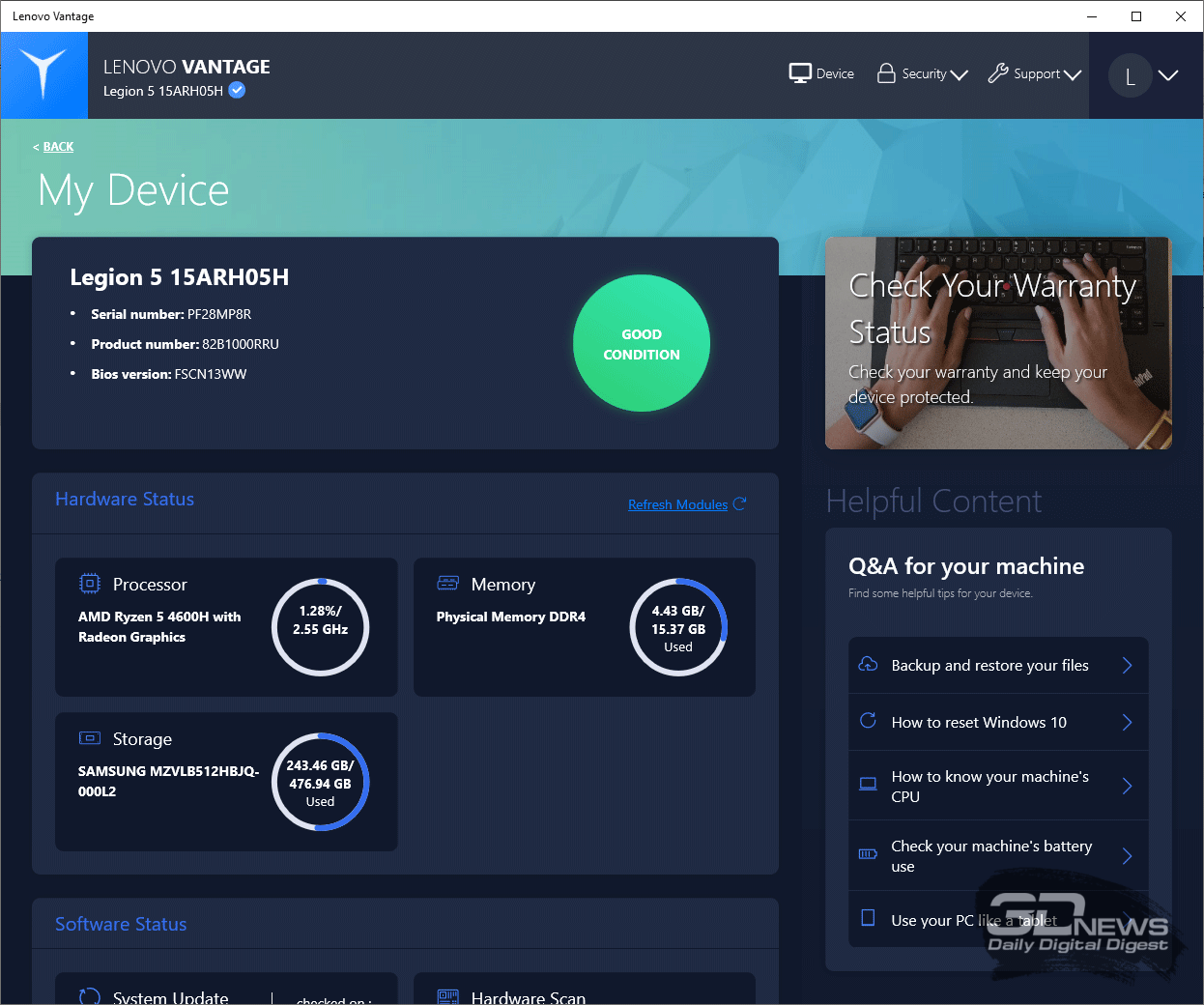Click the Lenovo Vantage logo icon
Image resolution: width=1204 pixels, height=1005 pixels.
pos(44,75)
